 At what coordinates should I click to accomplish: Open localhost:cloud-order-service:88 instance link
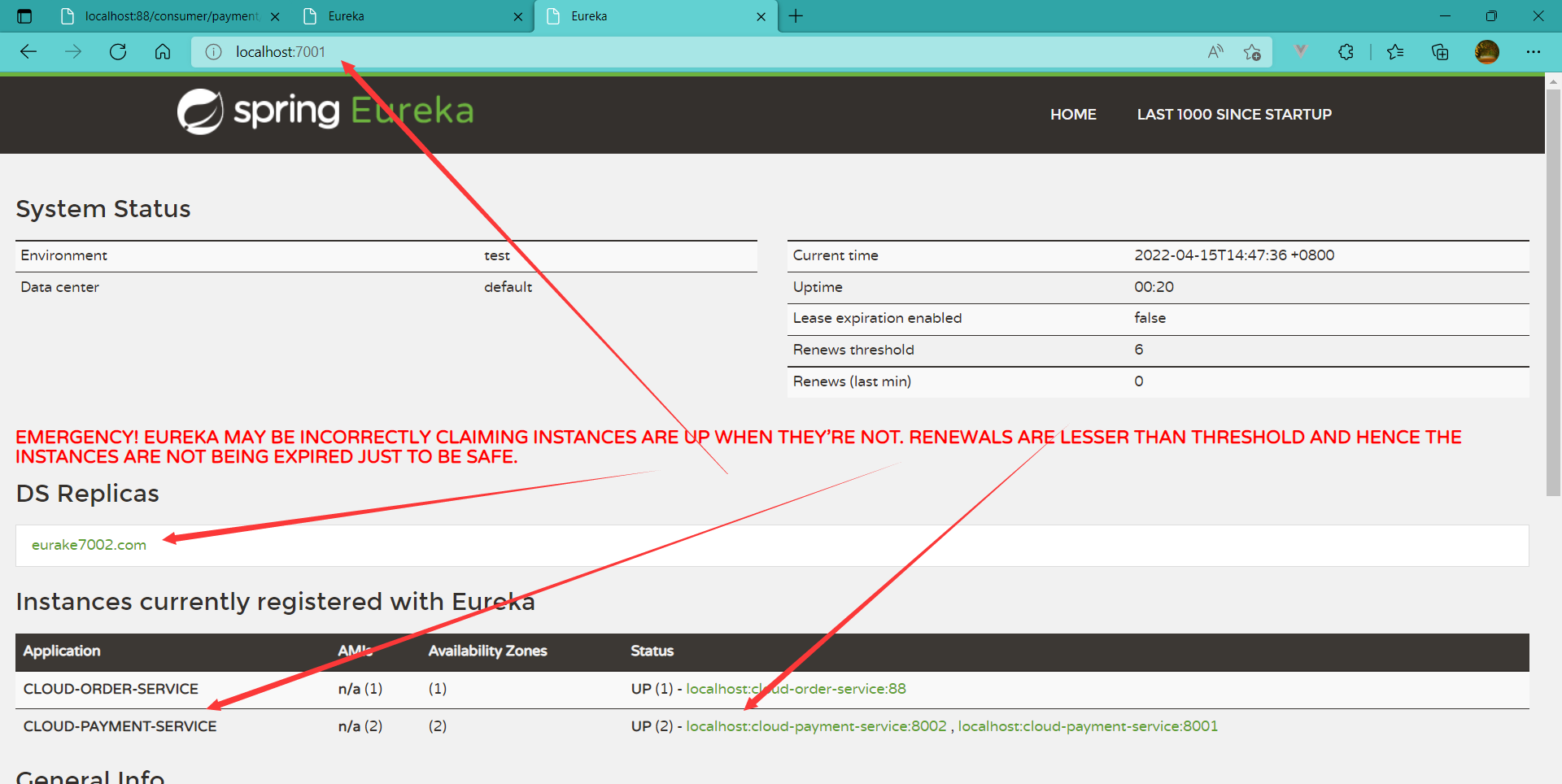796,689
